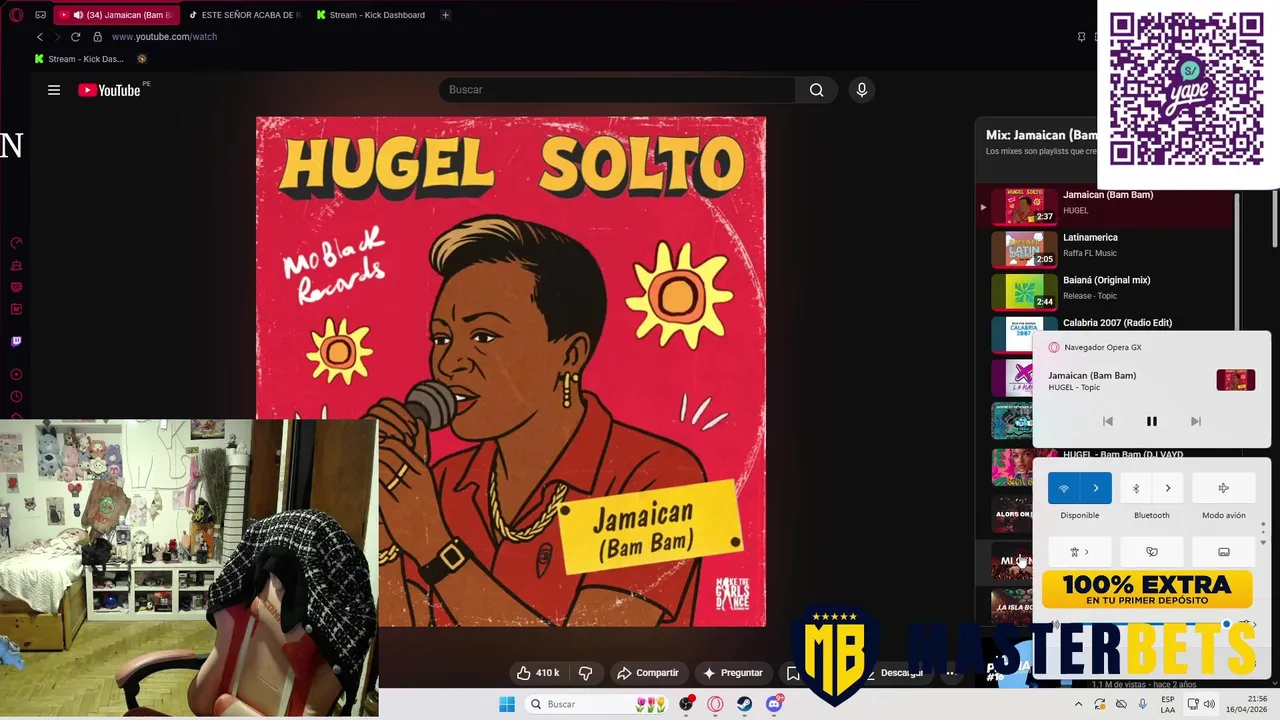Open Steam from the taskbar
The height and width of the screenshot is (720, 1280).
[x=745, y=704]
